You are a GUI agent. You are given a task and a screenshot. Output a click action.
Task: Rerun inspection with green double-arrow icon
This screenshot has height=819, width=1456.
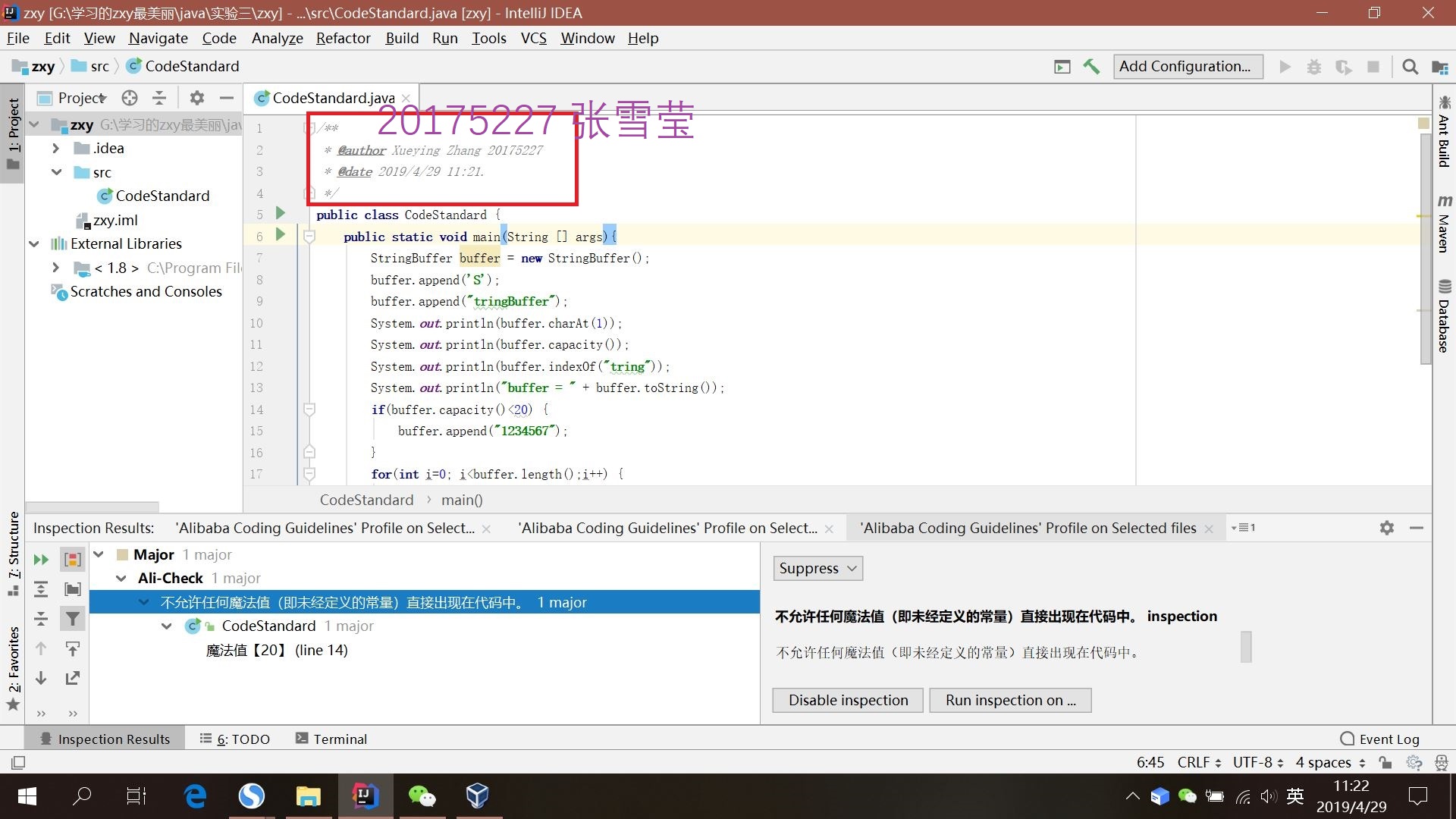coord(41,560)
